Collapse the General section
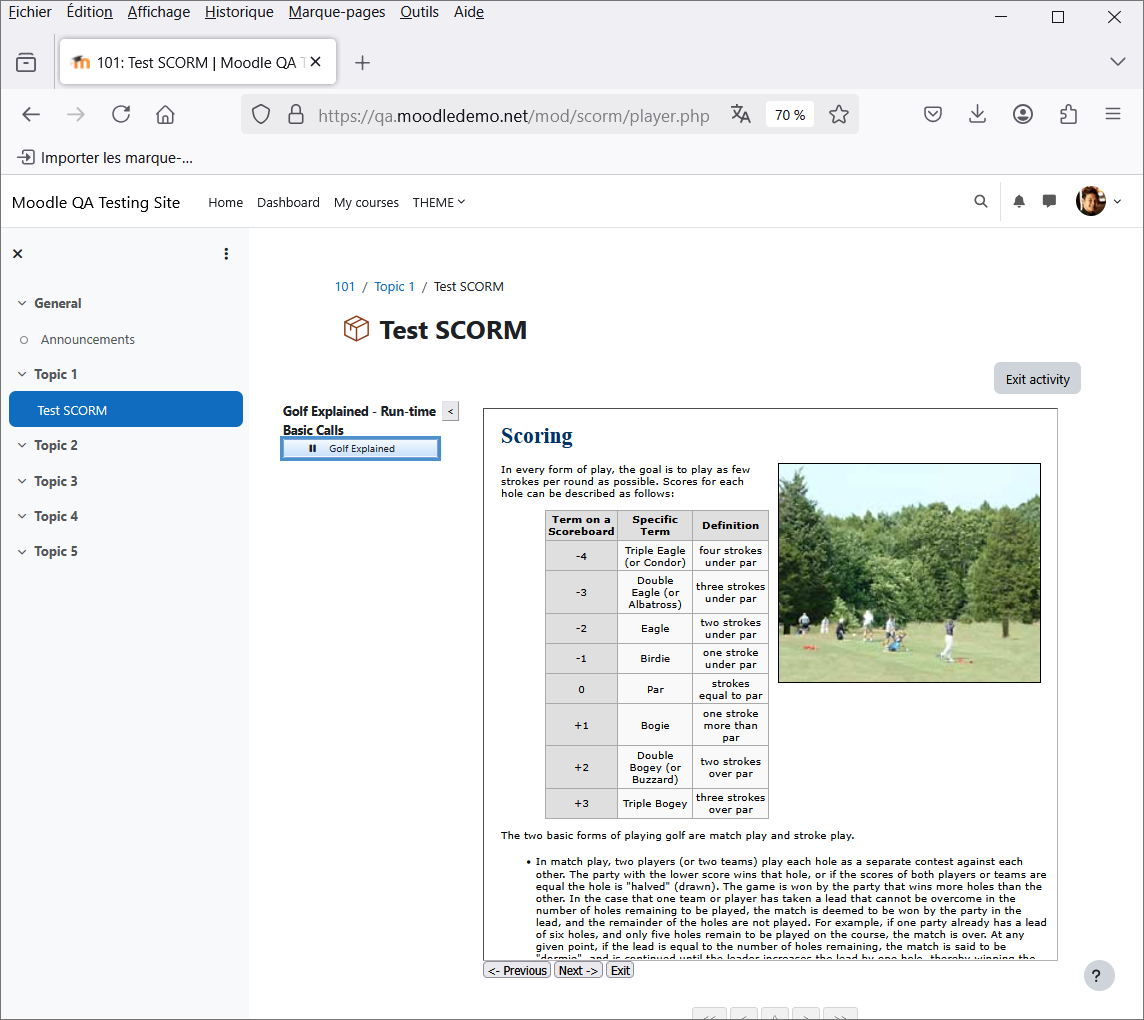This screenshot has height=1020, width=1144. point(22,303)
